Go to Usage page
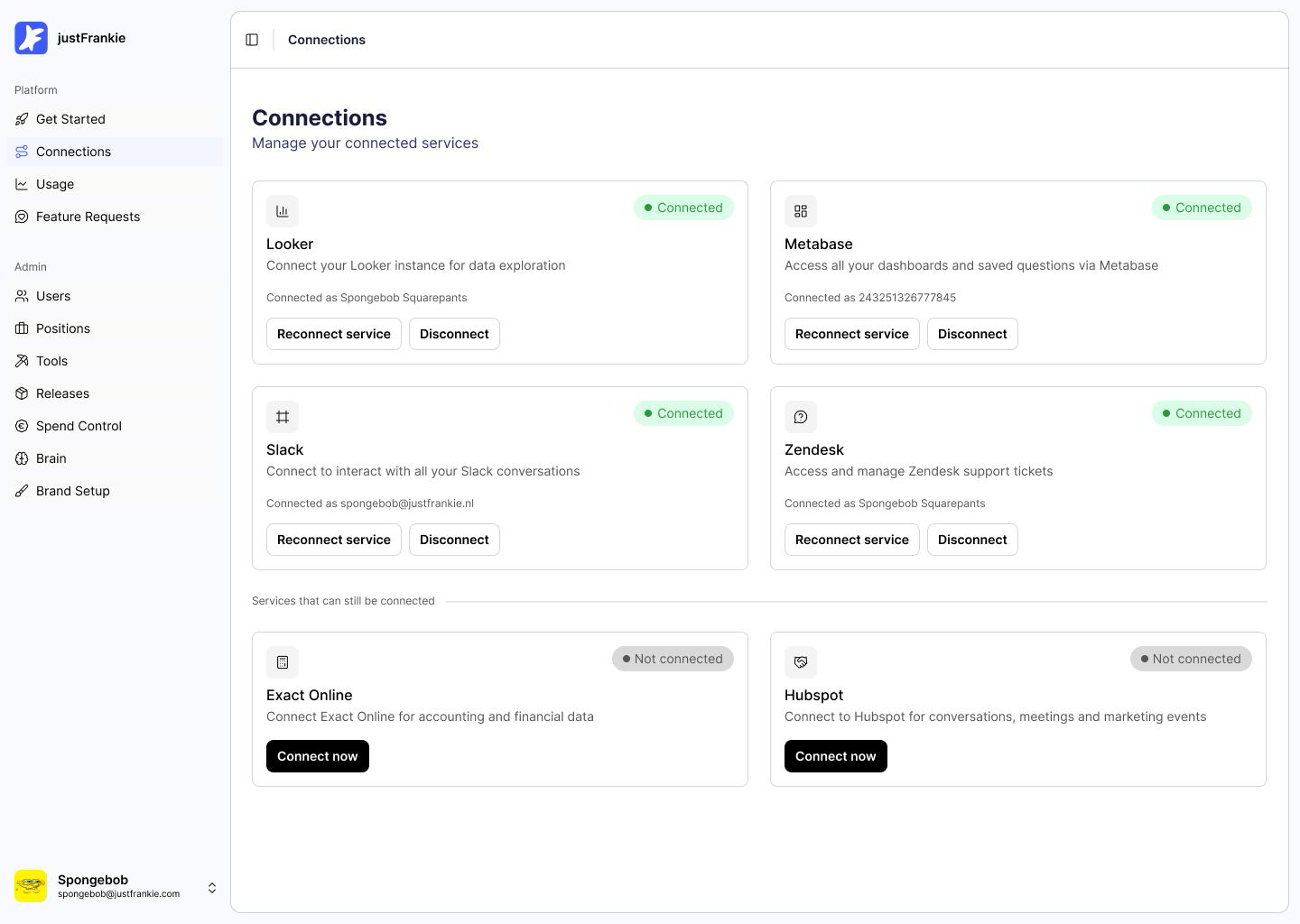The image size is (1300, 924). (115, 184)
